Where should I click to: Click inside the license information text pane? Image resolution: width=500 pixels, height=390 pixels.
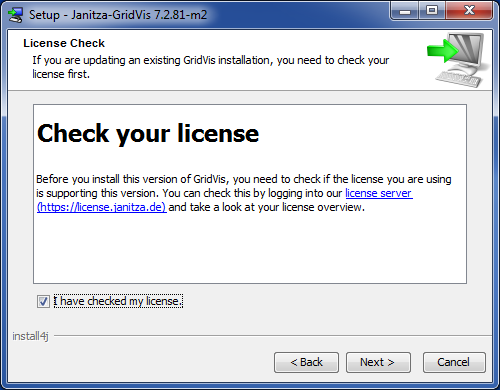(x=250, y=247)
